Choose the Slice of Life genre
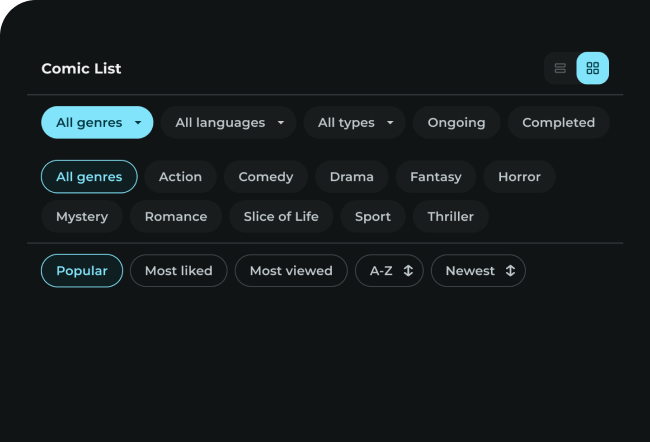 [281, 217]
